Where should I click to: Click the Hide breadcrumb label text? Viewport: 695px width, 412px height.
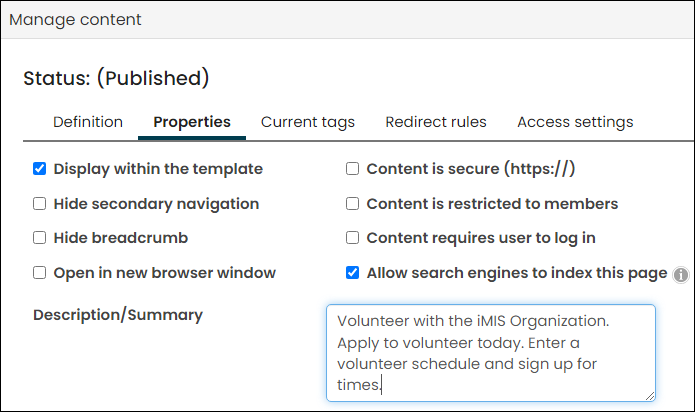coord(121,238)
